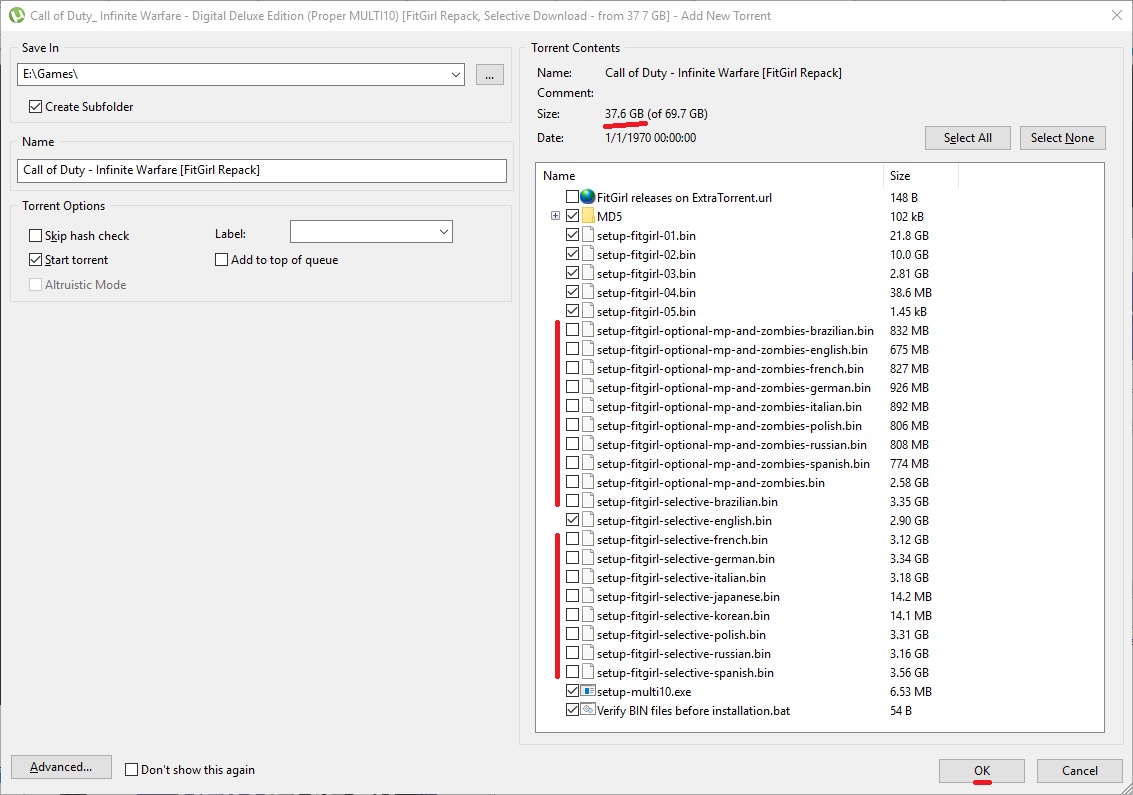
Task: Select the optional-mp-and-zombies-italian.bin file name
Action: click(729, 406)
